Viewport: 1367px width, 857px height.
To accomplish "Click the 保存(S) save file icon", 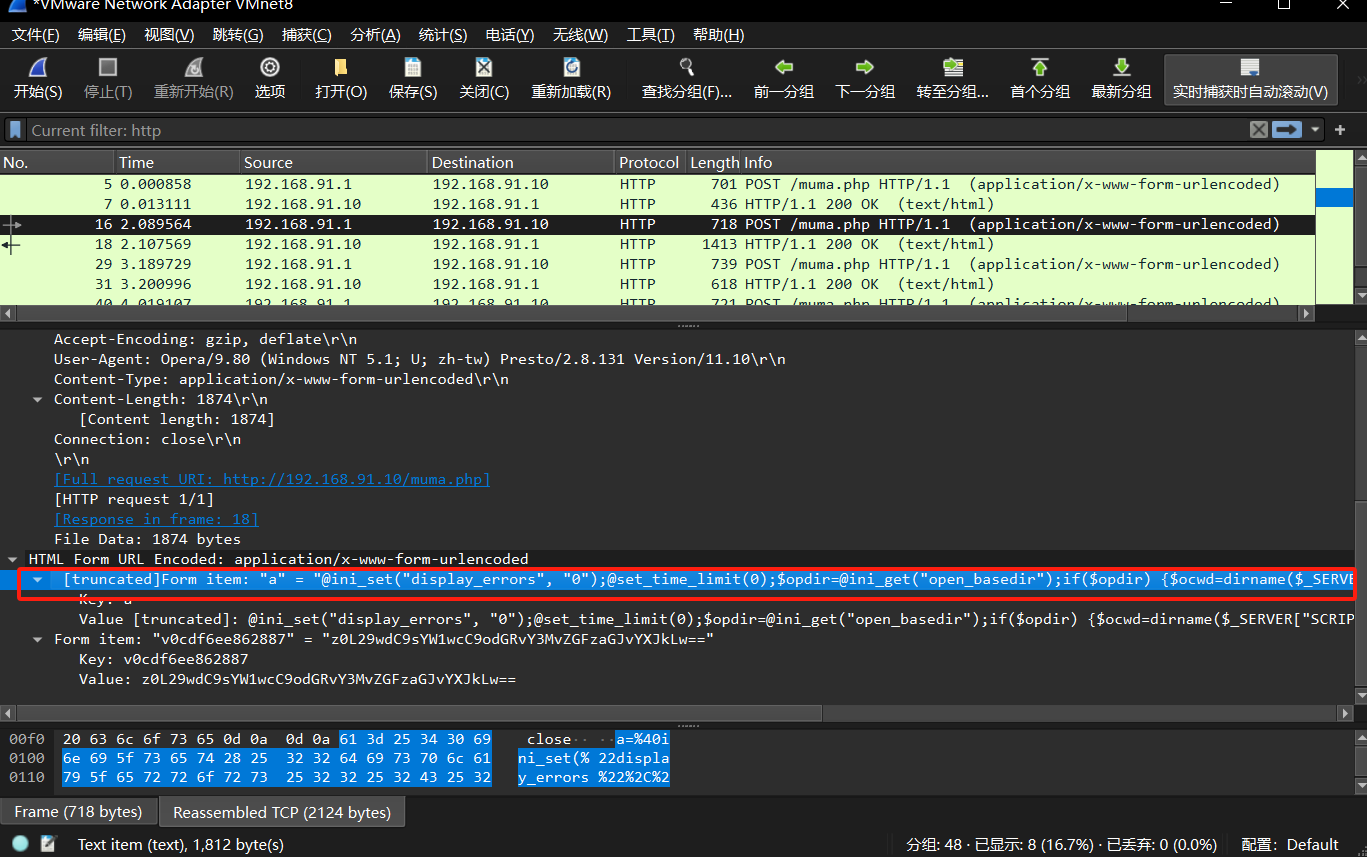I will coord(413,68).
